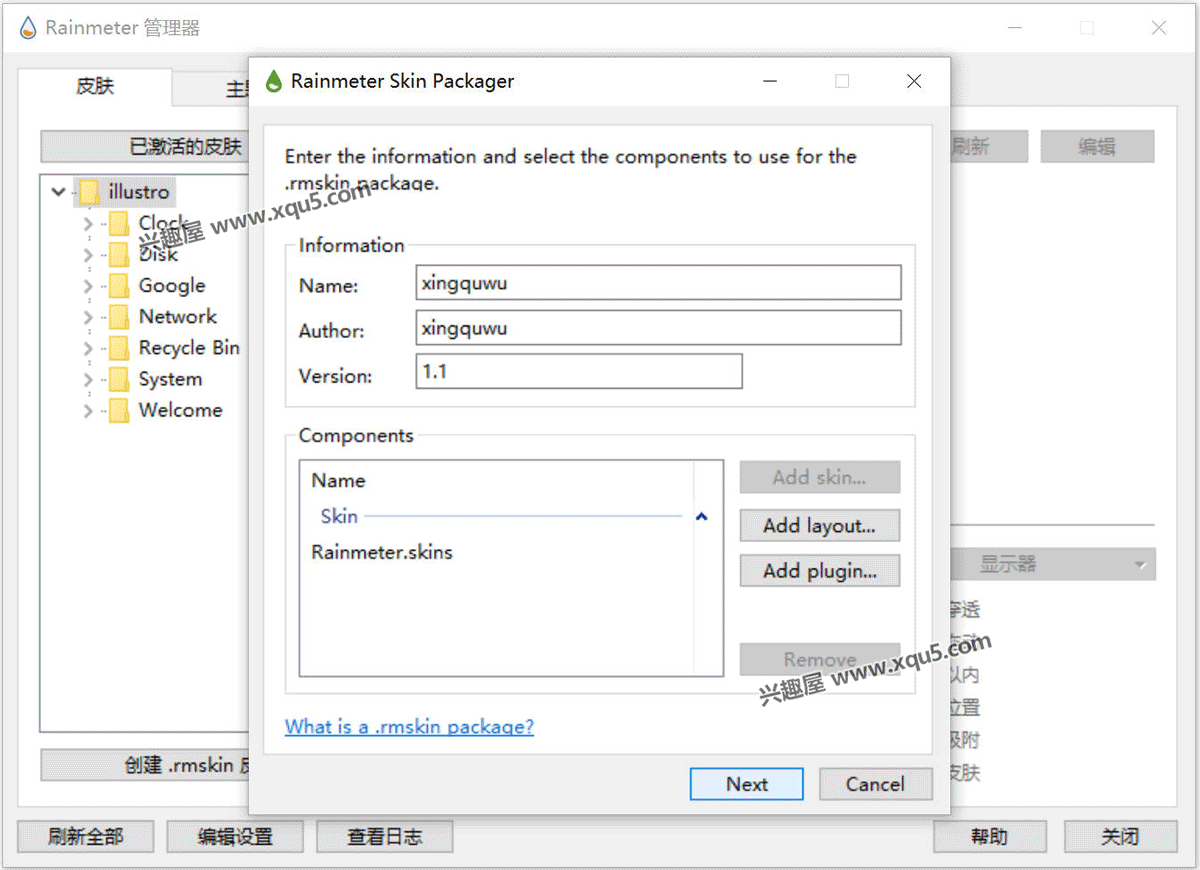
Task: Collapse the illustro tree node
Action: click(58, 191)
